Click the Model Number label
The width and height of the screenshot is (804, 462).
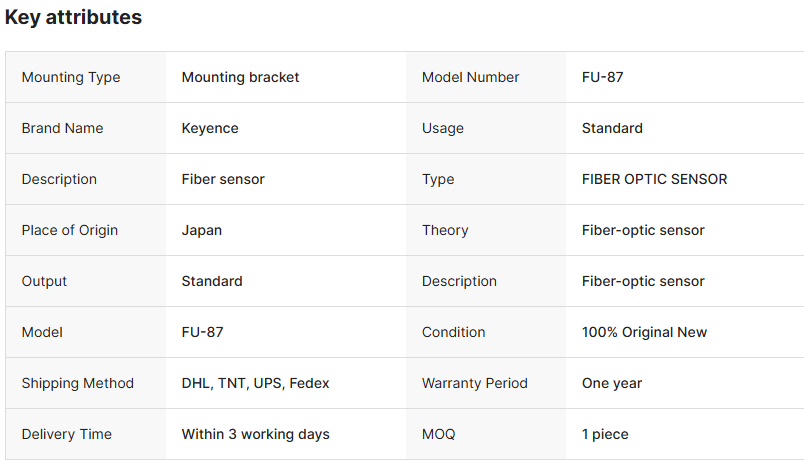[470, 77]
